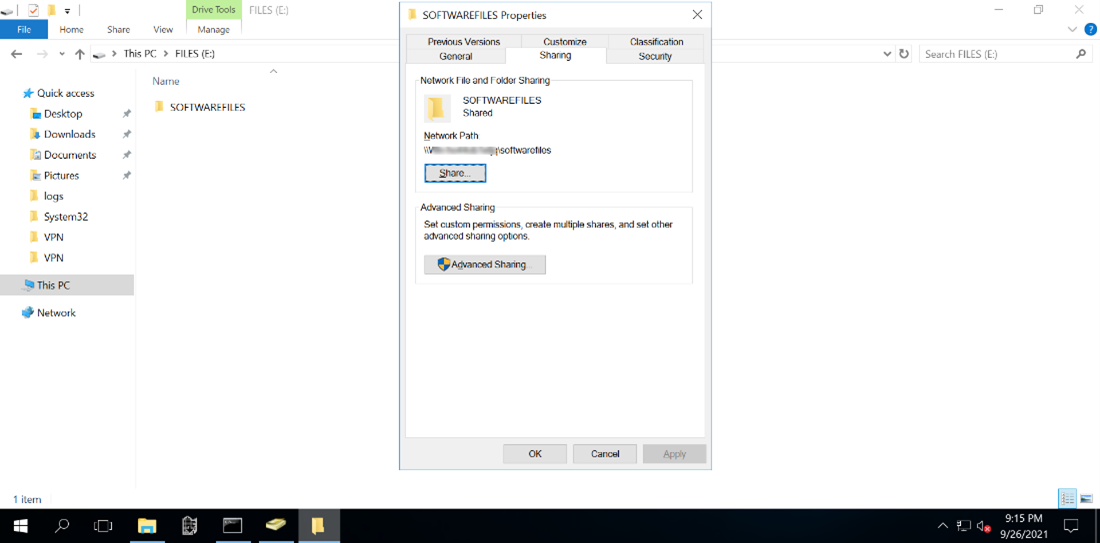
Task: Switch to details view layout icon
Action: 1067,499
